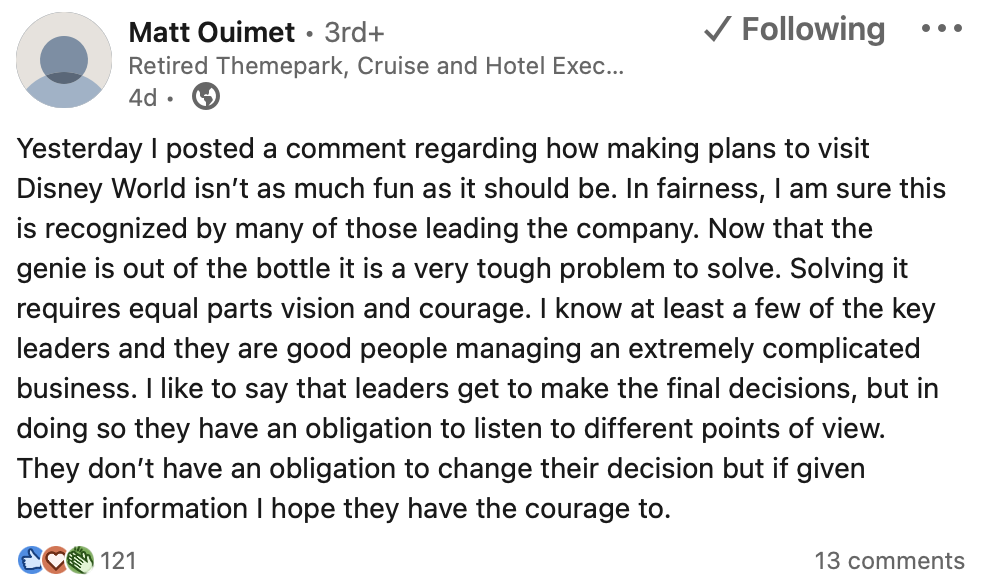Image resolution: width=988 pixels, height=586 pixels.
Task: View the 121 reactions list
Action: point(118,560)
